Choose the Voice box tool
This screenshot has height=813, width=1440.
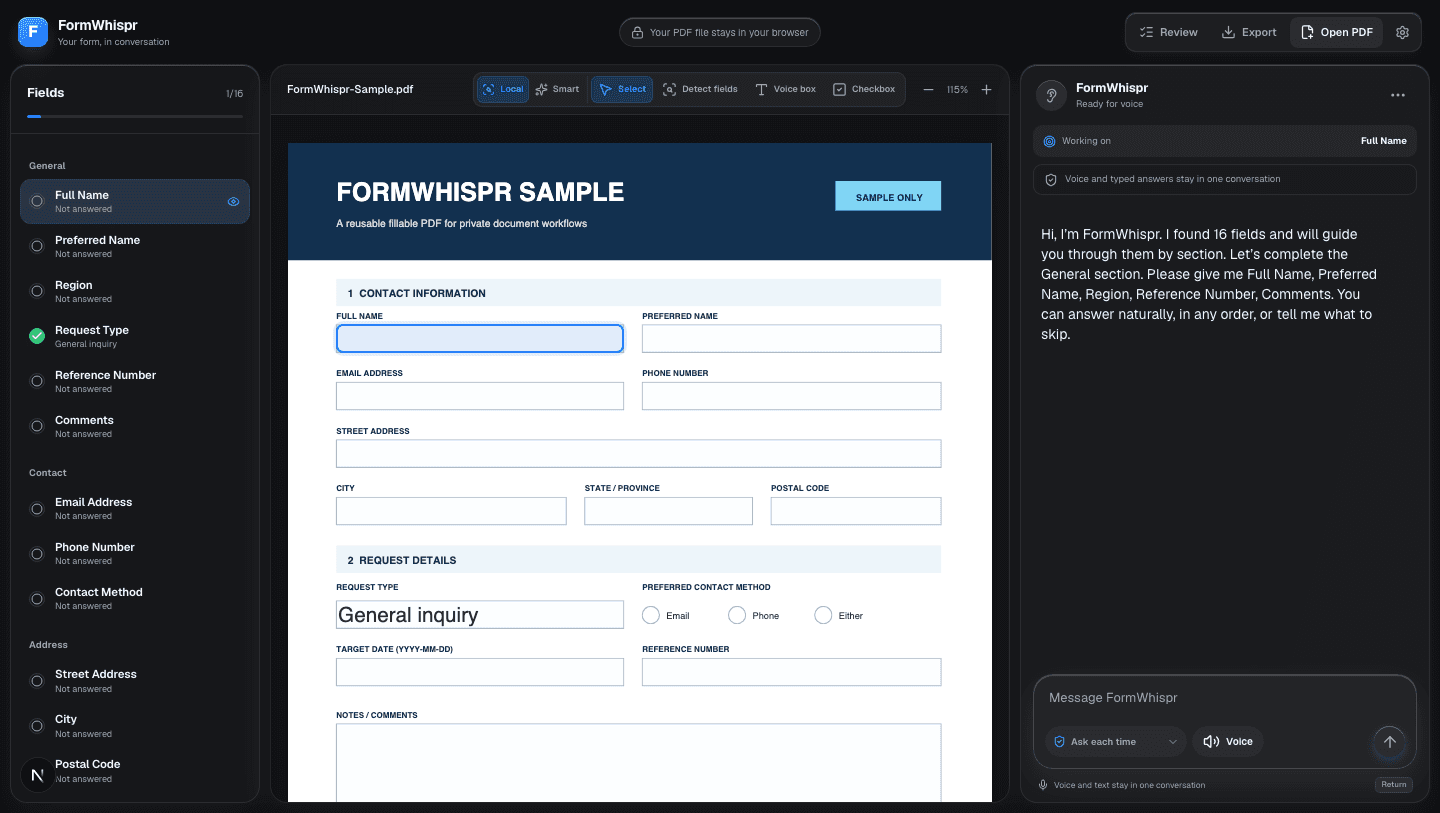click(x=785, y=89)
